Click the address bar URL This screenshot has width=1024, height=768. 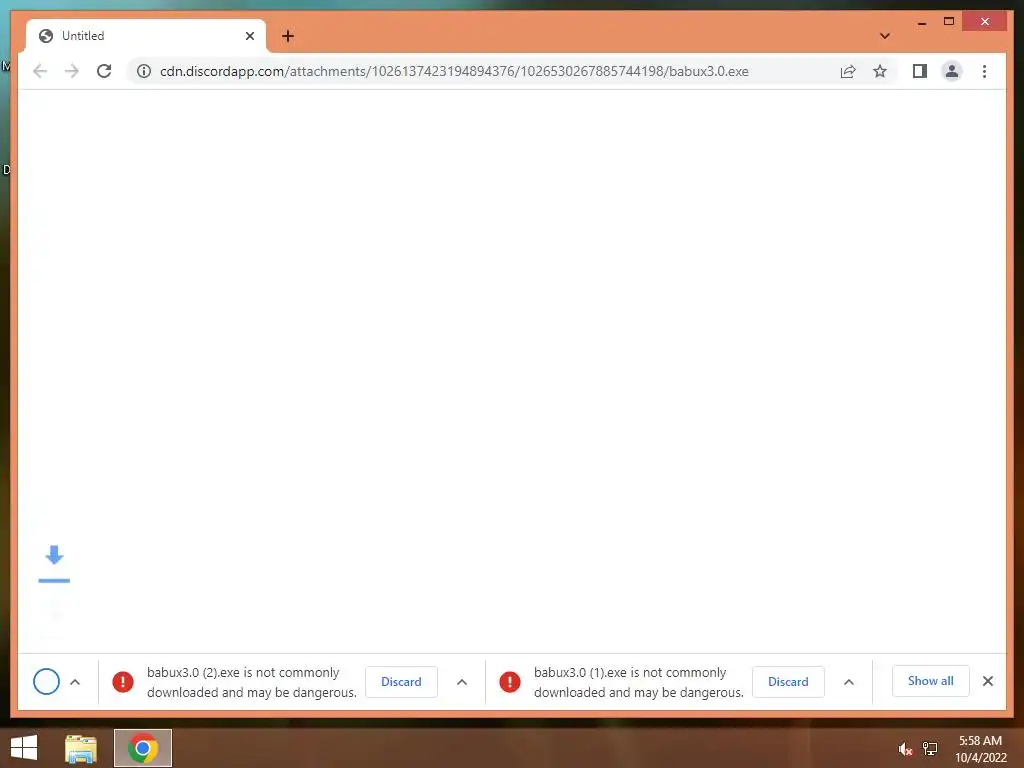tap(454, 71)
